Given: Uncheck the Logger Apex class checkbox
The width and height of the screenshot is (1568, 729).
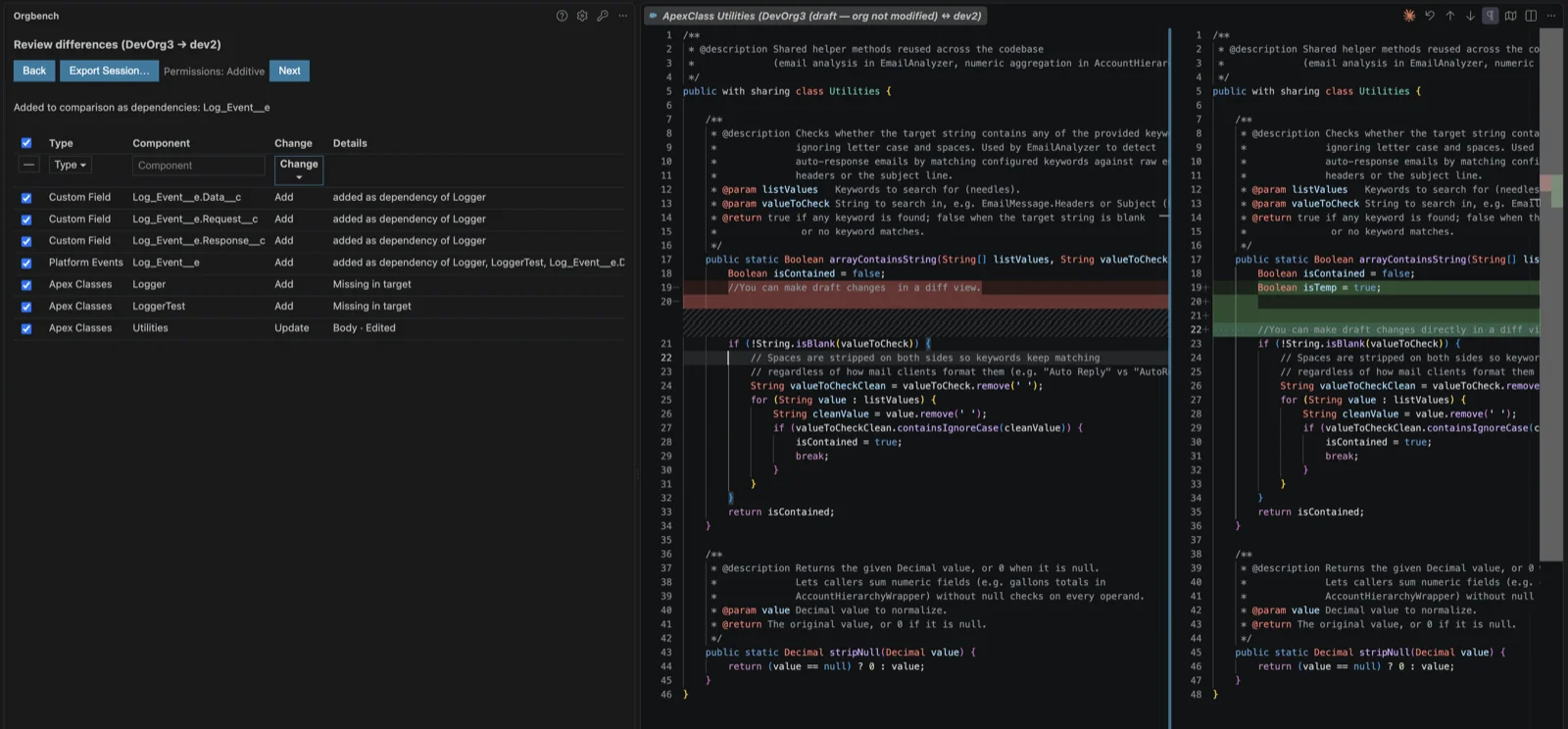Looking at the screenshot, I should [x=26, y=285].
